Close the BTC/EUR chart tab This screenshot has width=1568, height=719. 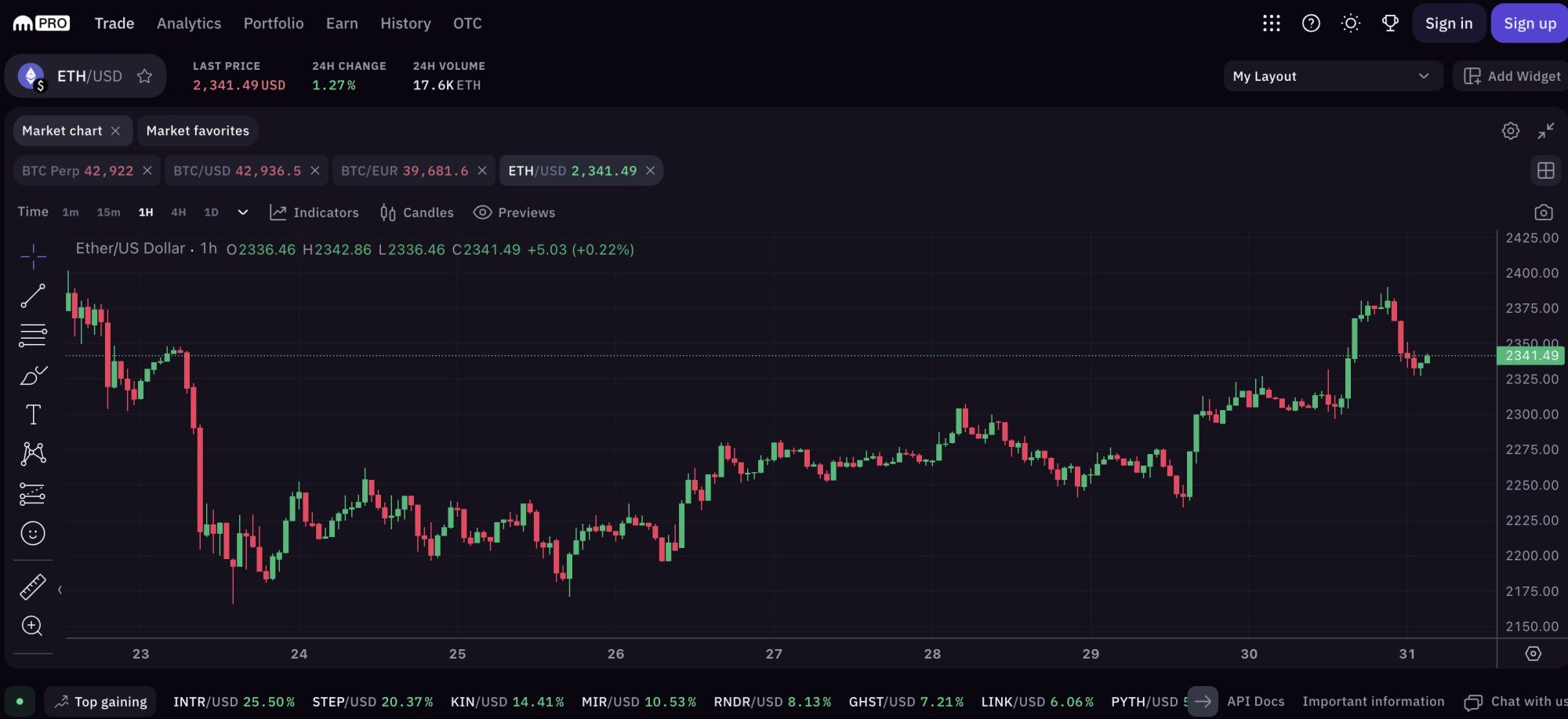(482, 171)
